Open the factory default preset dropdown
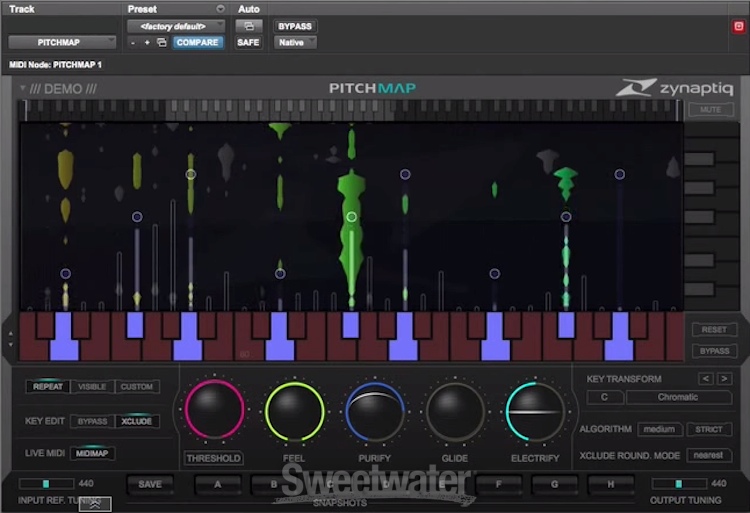 [x=176, y=26]
